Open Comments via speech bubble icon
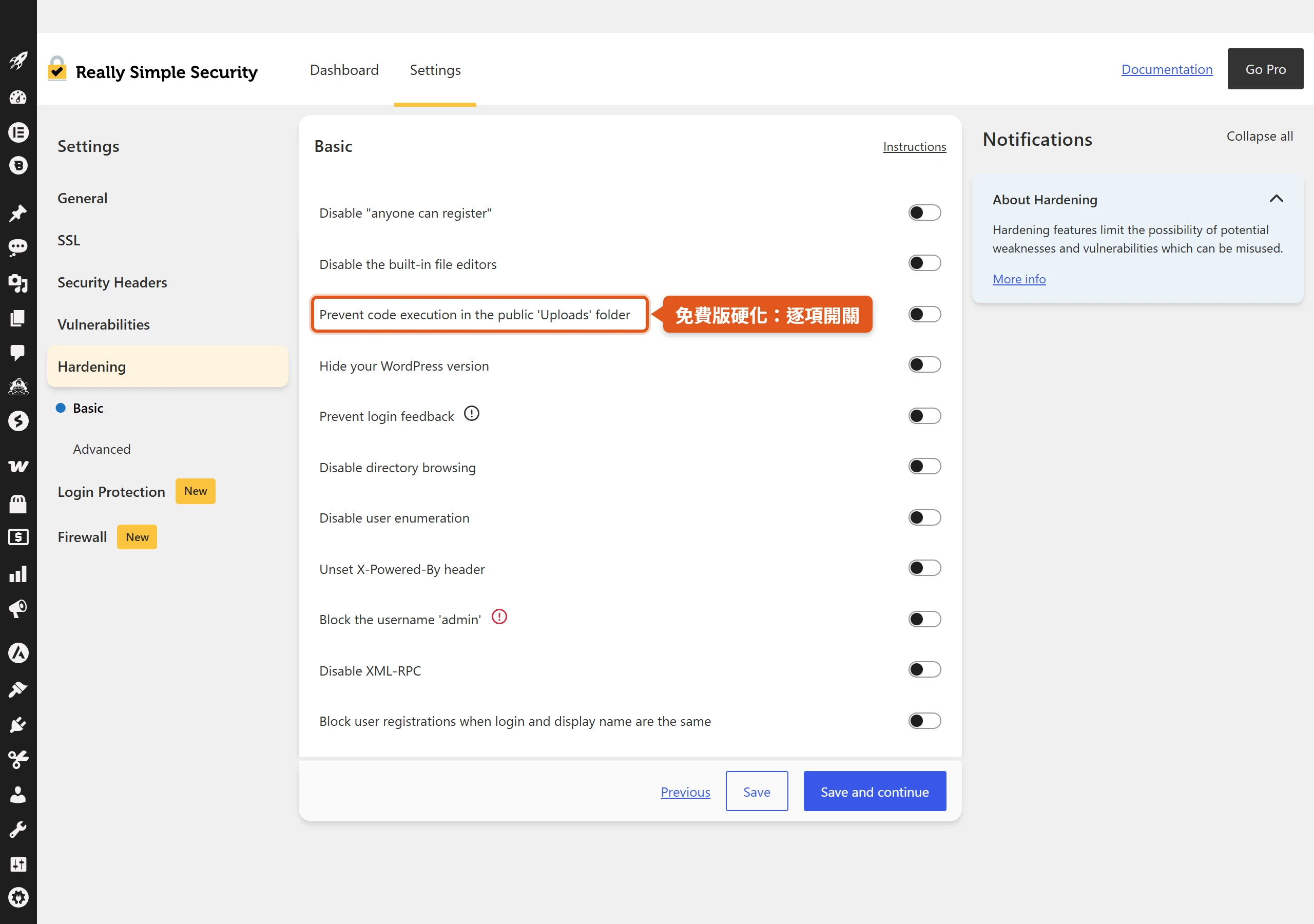 (x=18, y=352)
